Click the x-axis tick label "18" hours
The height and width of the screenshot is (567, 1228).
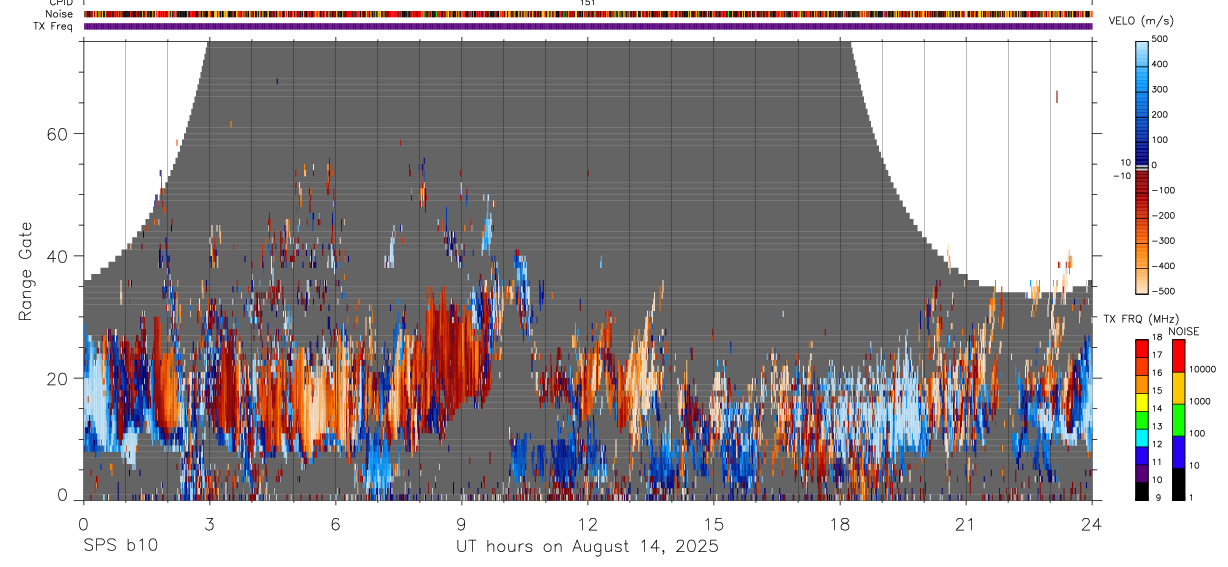pyautogui.click(x=840, y=523)
